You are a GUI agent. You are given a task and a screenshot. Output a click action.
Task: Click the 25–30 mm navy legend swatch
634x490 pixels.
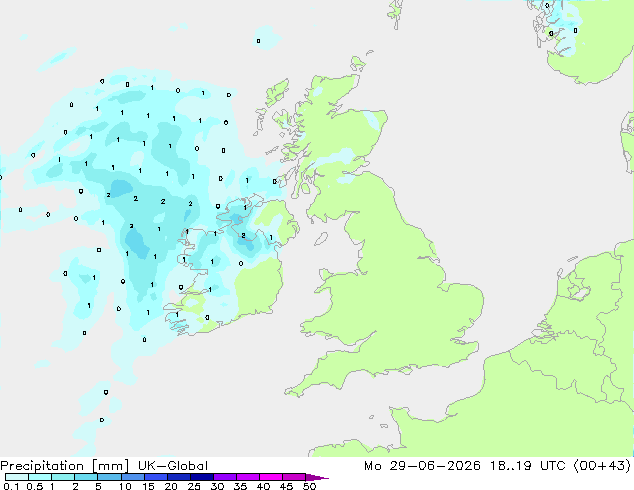pos(202,477)
